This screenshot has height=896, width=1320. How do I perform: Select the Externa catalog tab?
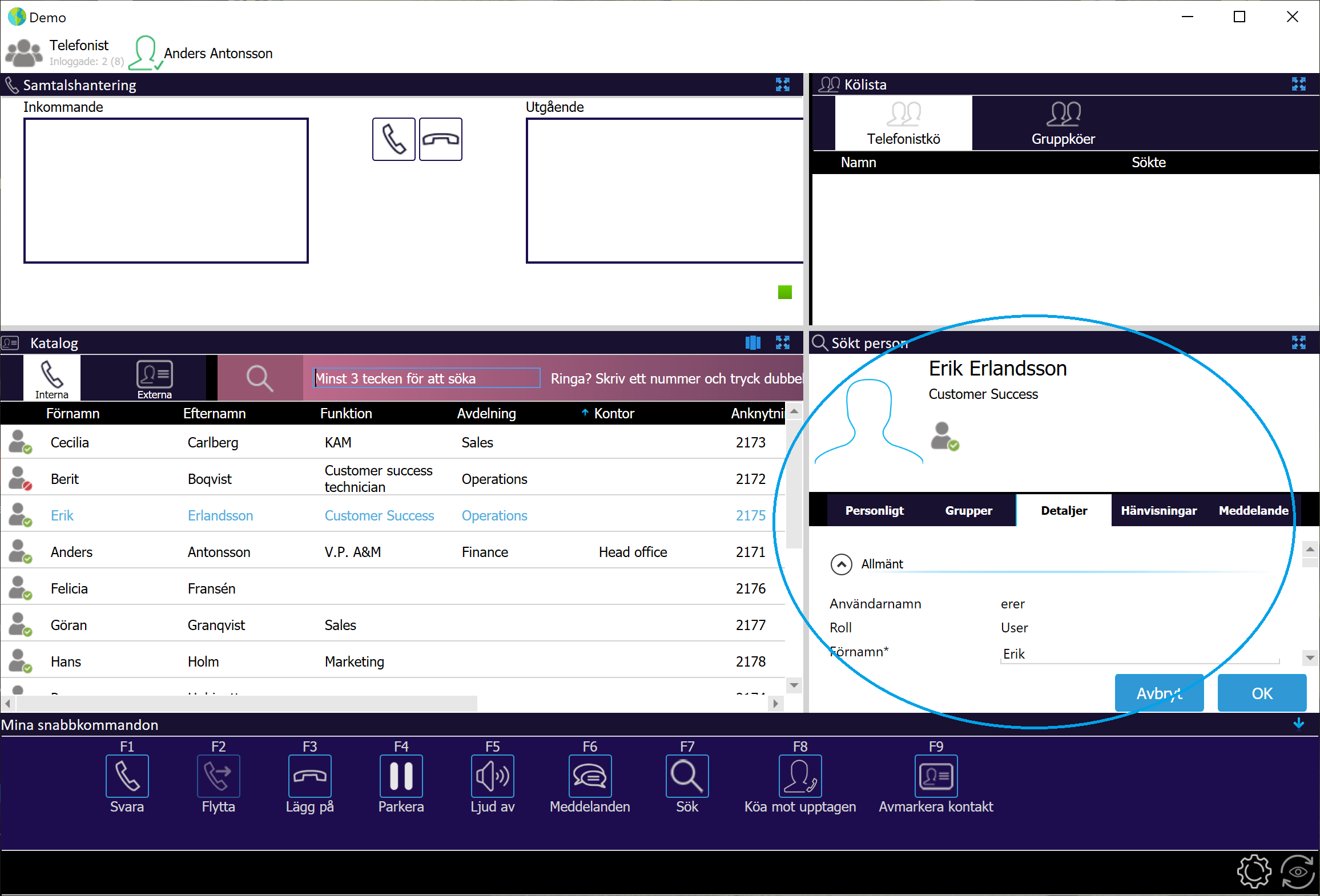(154, 378)
